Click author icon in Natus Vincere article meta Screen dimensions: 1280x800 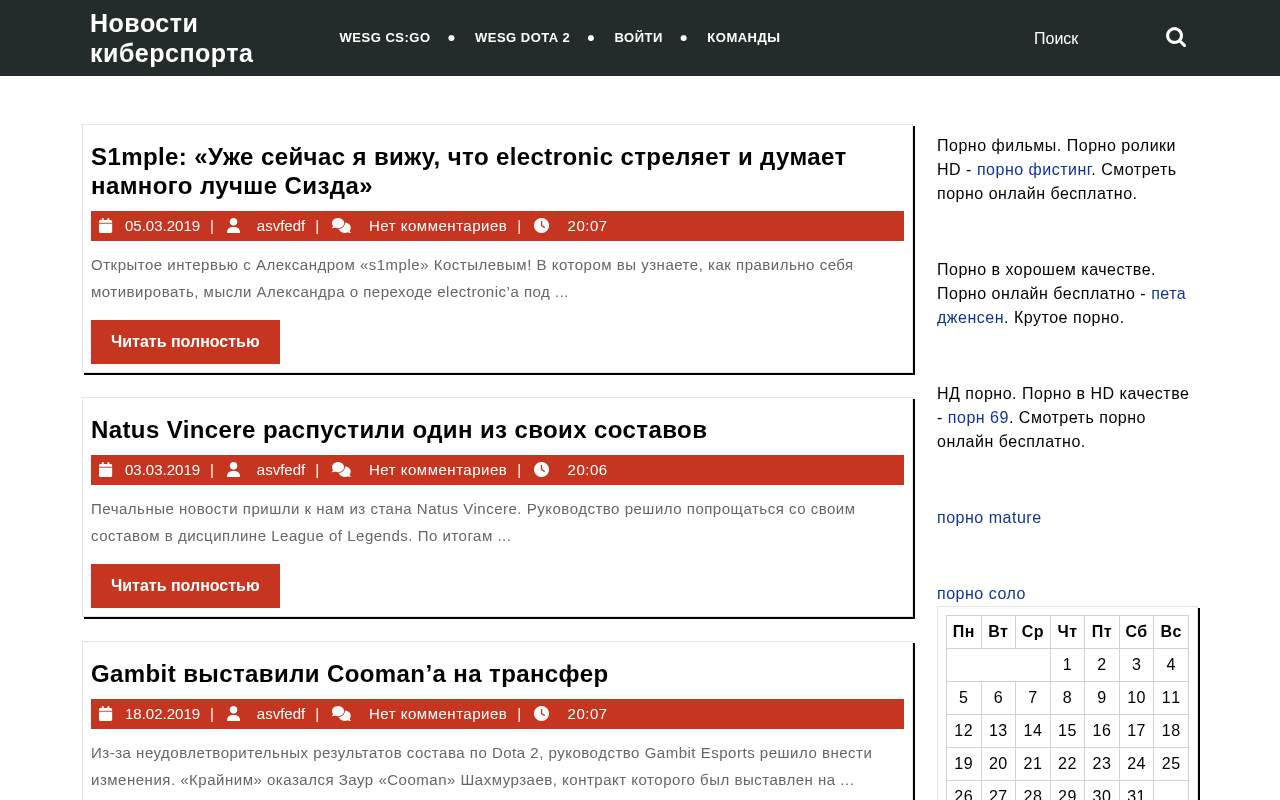[x=233, y=470]
